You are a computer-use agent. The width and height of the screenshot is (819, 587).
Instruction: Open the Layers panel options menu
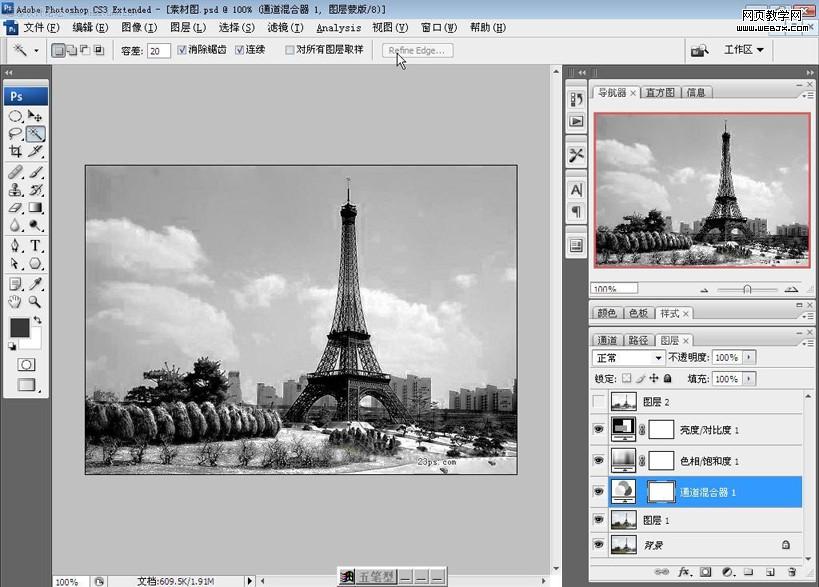[807, 343]
